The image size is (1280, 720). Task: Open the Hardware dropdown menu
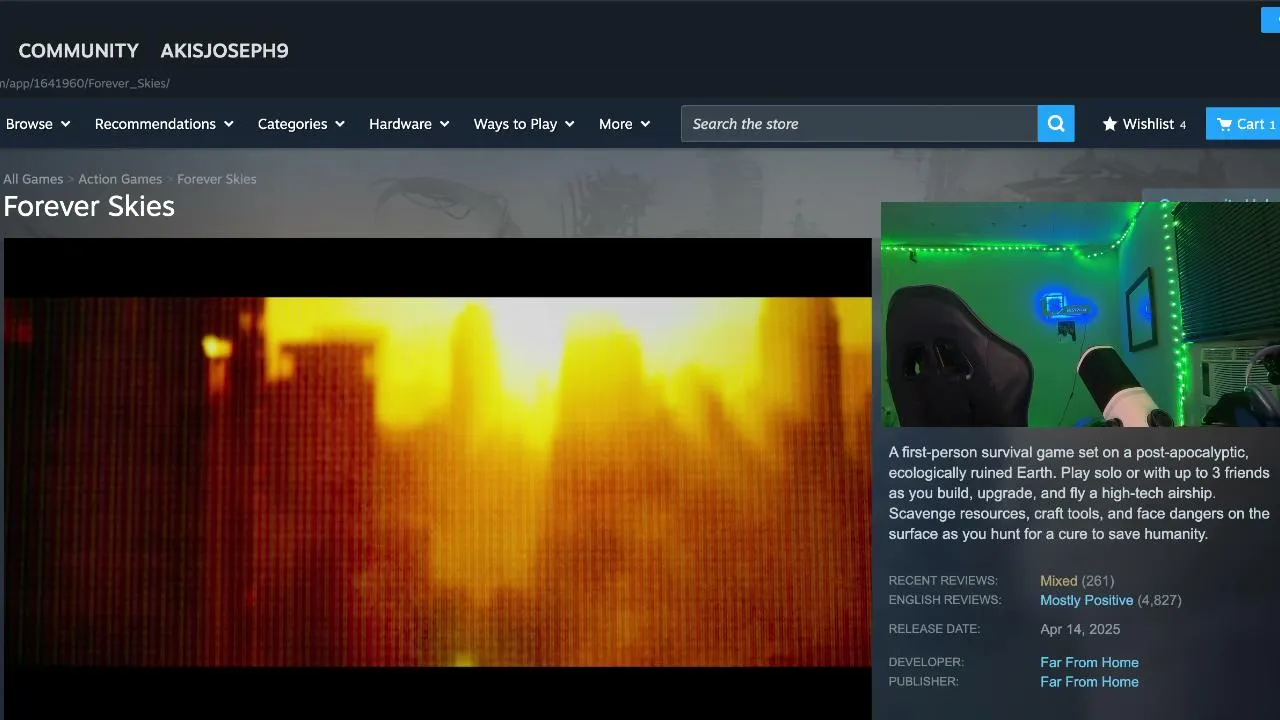tap(409, 124)
